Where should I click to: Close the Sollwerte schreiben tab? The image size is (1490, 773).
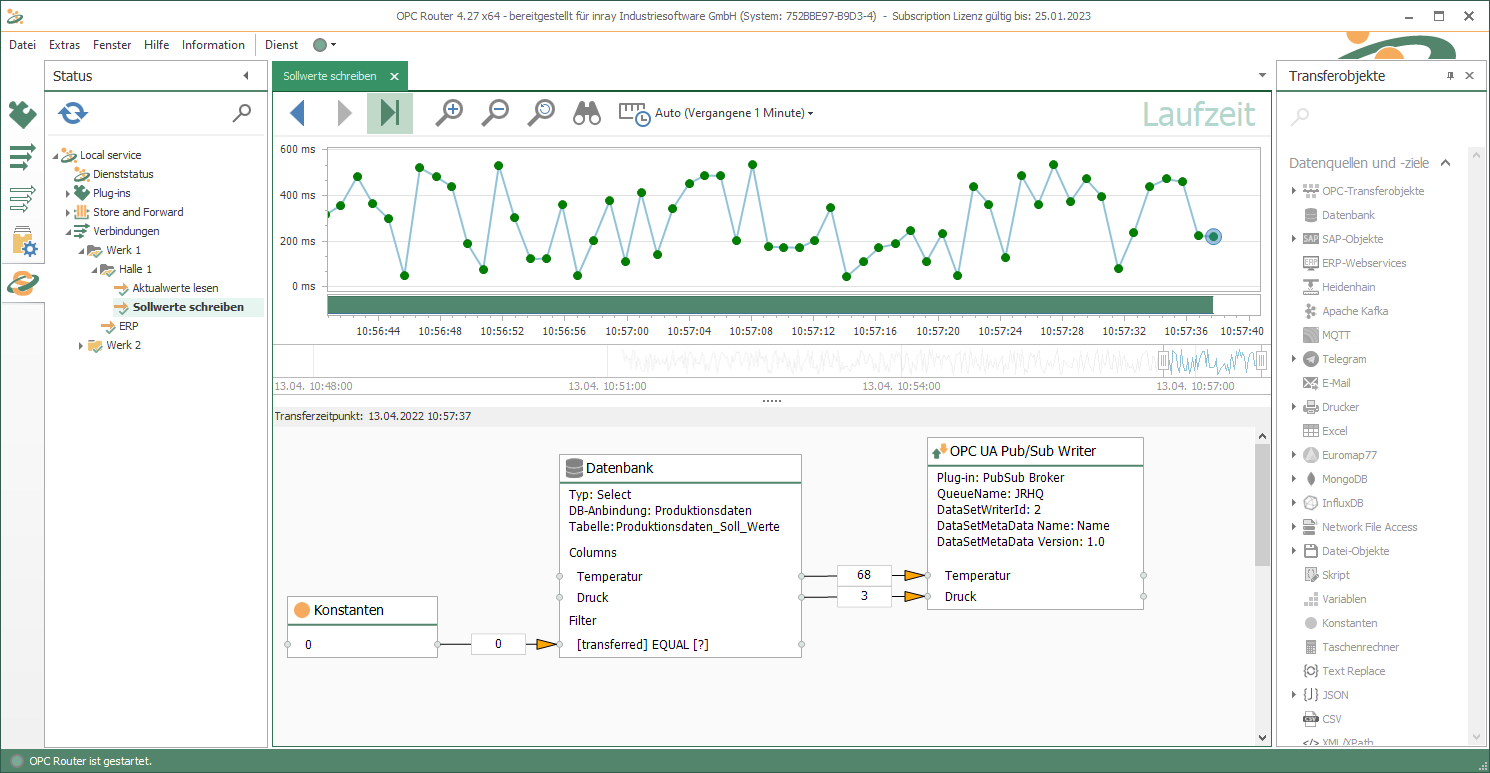pos(395,76)
